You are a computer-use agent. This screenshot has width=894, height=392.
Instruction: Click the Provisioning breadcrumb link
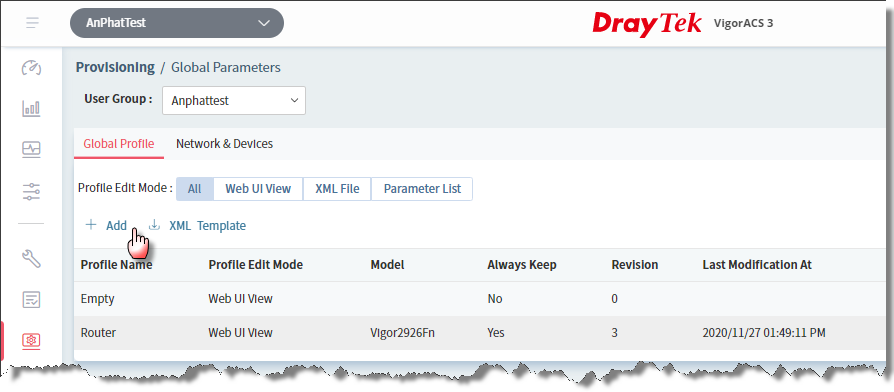pos(115,67)
